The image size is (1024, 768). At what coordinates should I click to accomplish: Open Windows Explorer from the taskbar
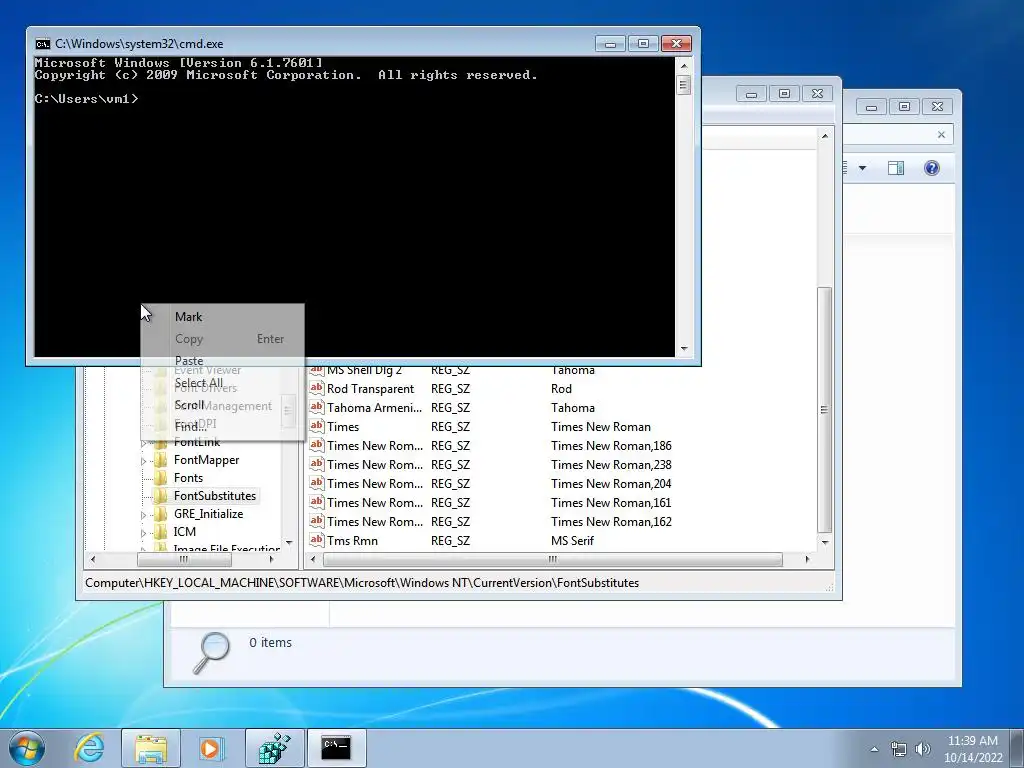tap(151, 748)
